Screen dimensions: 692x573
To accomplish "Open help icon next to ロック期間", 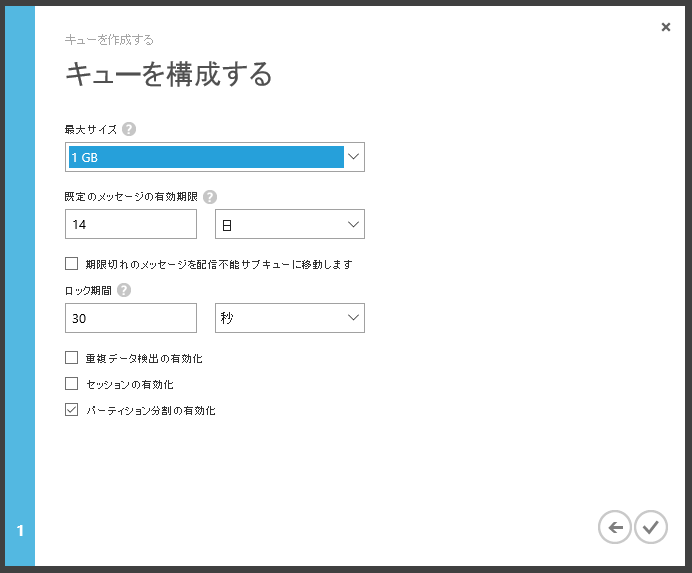I will 124,290.
